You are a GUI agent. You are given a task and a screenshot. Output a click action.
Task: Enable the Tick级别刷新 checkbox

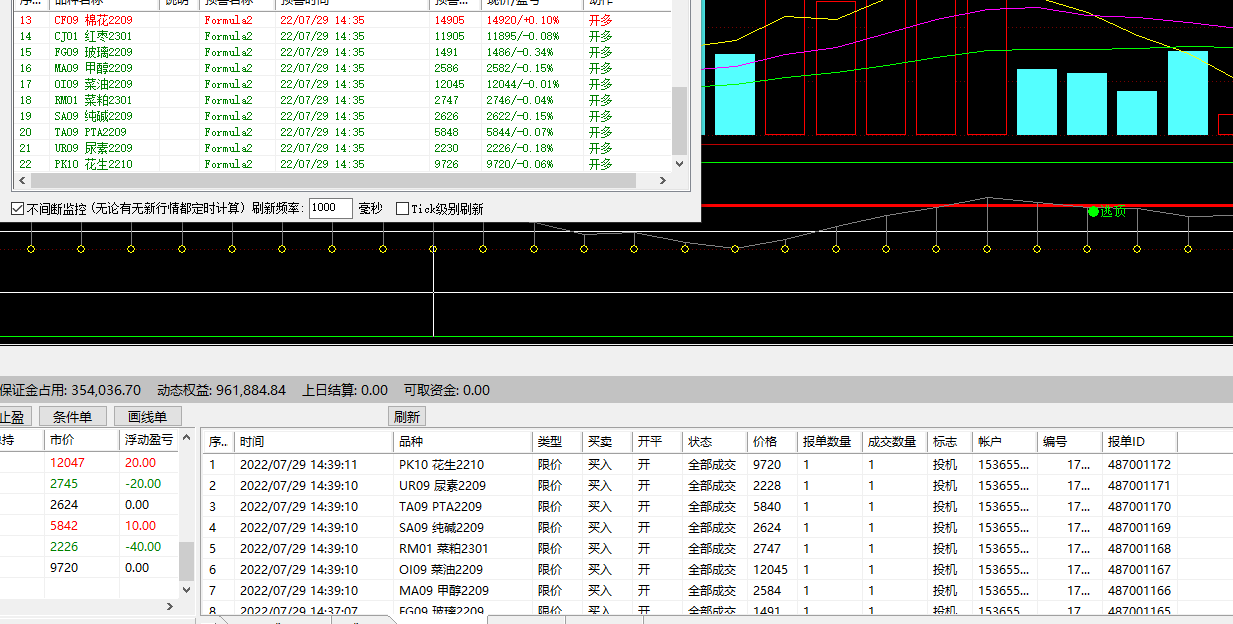402,209
